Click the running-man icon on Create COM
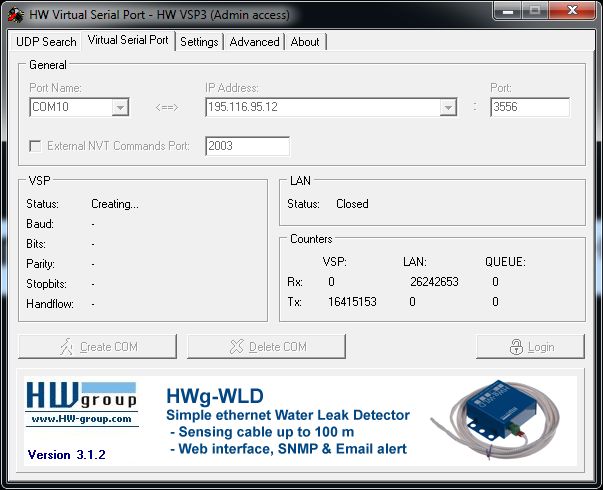This screenshot has width=603, height=490. pos(66,347)
